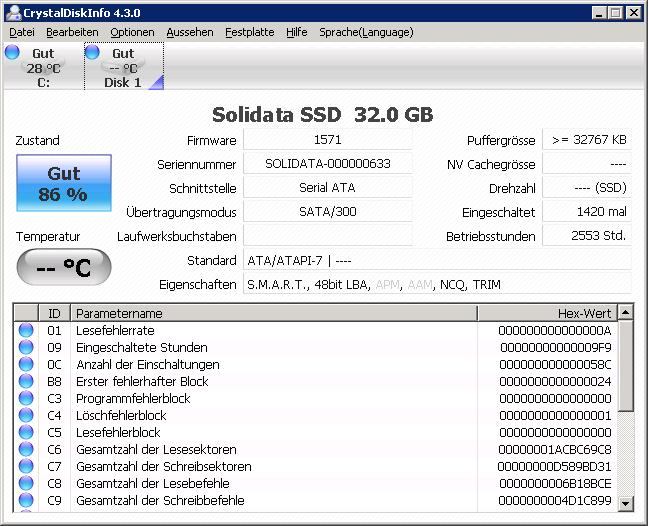This screenshot has width=648, height=526.
Task: Select the Erster fehlerhafter Block row
Action: (316, 381)
